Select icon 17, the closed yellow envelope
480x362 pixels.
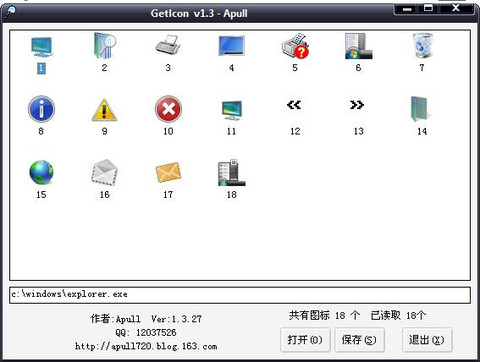point(168,172)
